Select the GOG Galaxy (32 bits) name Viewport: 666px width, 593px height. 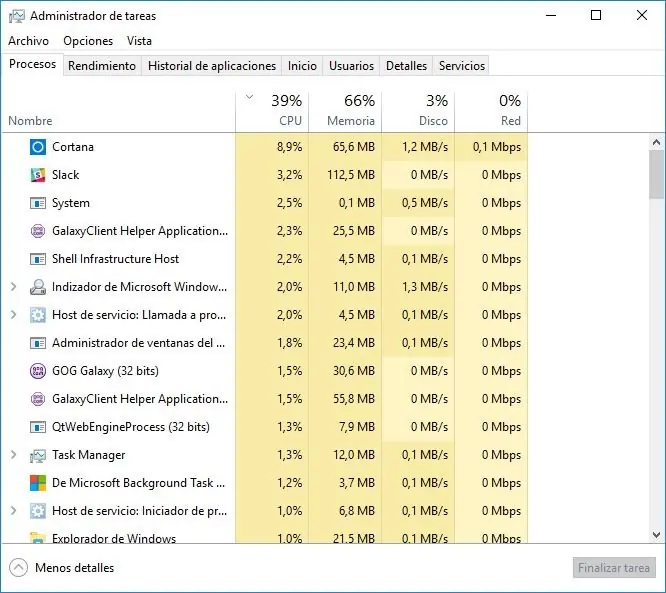[105, 371]
